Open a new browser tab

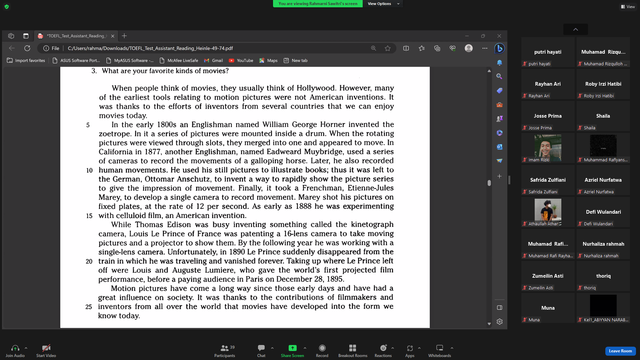click(x=124, y=36)
